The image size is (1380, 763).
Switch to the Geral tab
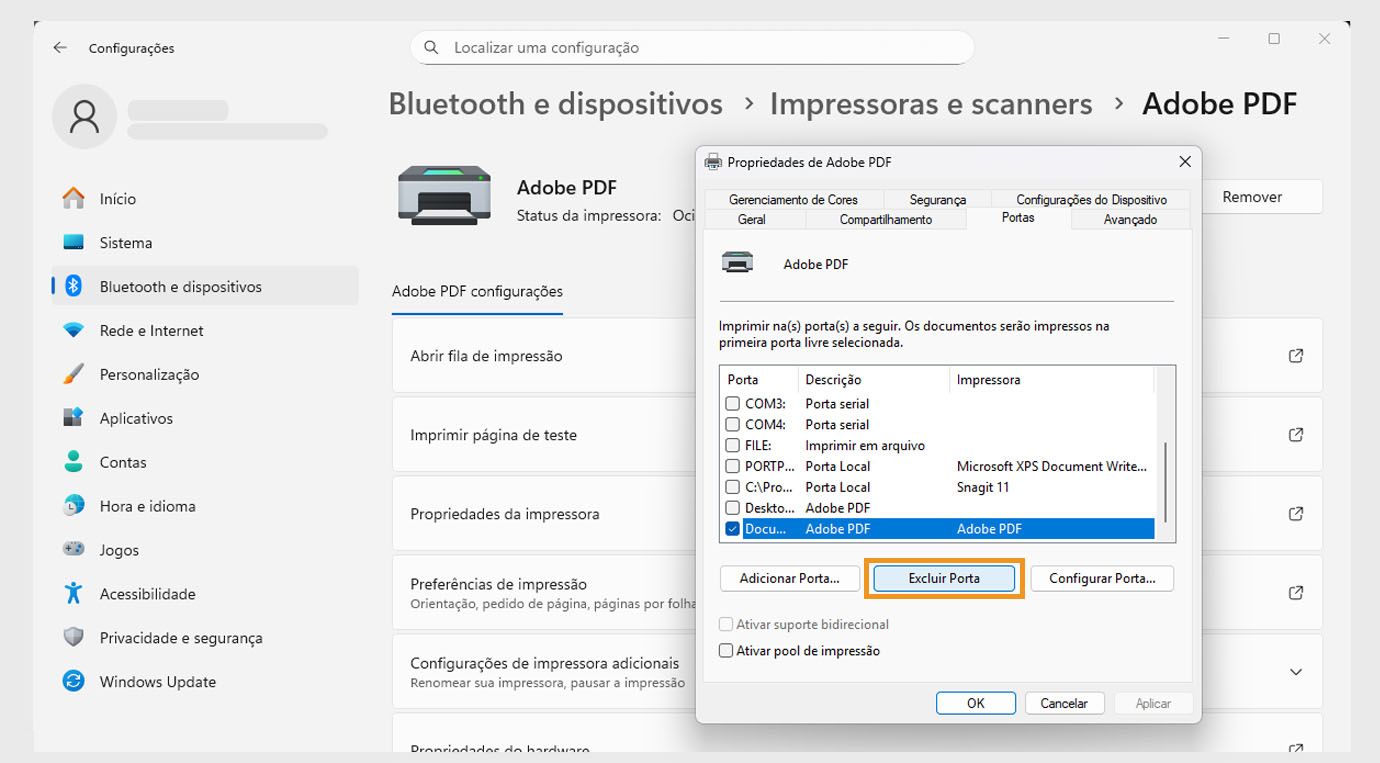(754, 219)
